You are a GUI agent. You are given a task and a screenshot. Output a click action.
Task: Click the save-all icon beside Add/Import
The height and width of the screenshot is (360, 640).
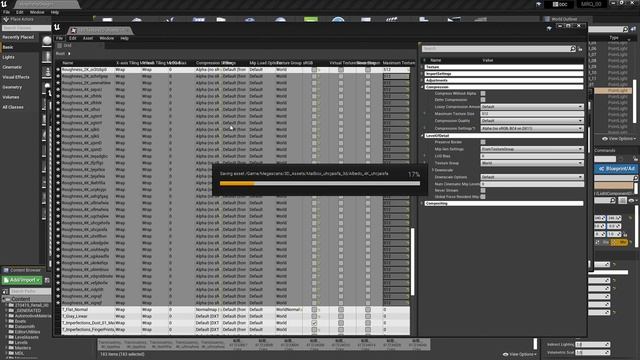47,280
